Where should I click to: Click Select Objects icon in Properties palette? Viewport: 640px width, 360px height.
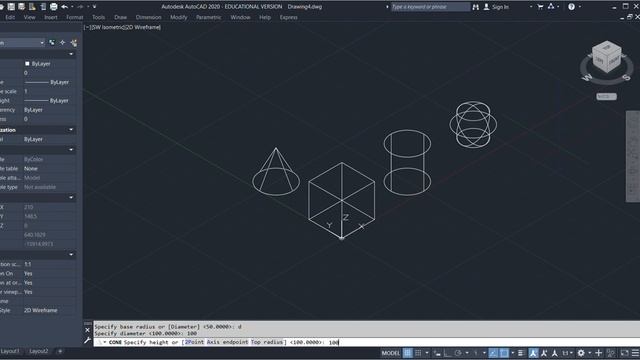click(x=62, y=42)
